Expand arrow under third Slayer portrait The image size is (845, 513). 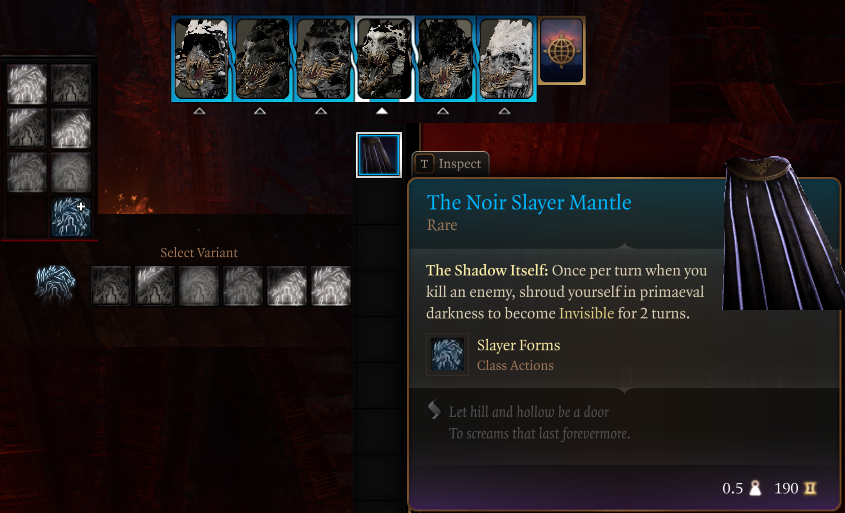[321, 111]
